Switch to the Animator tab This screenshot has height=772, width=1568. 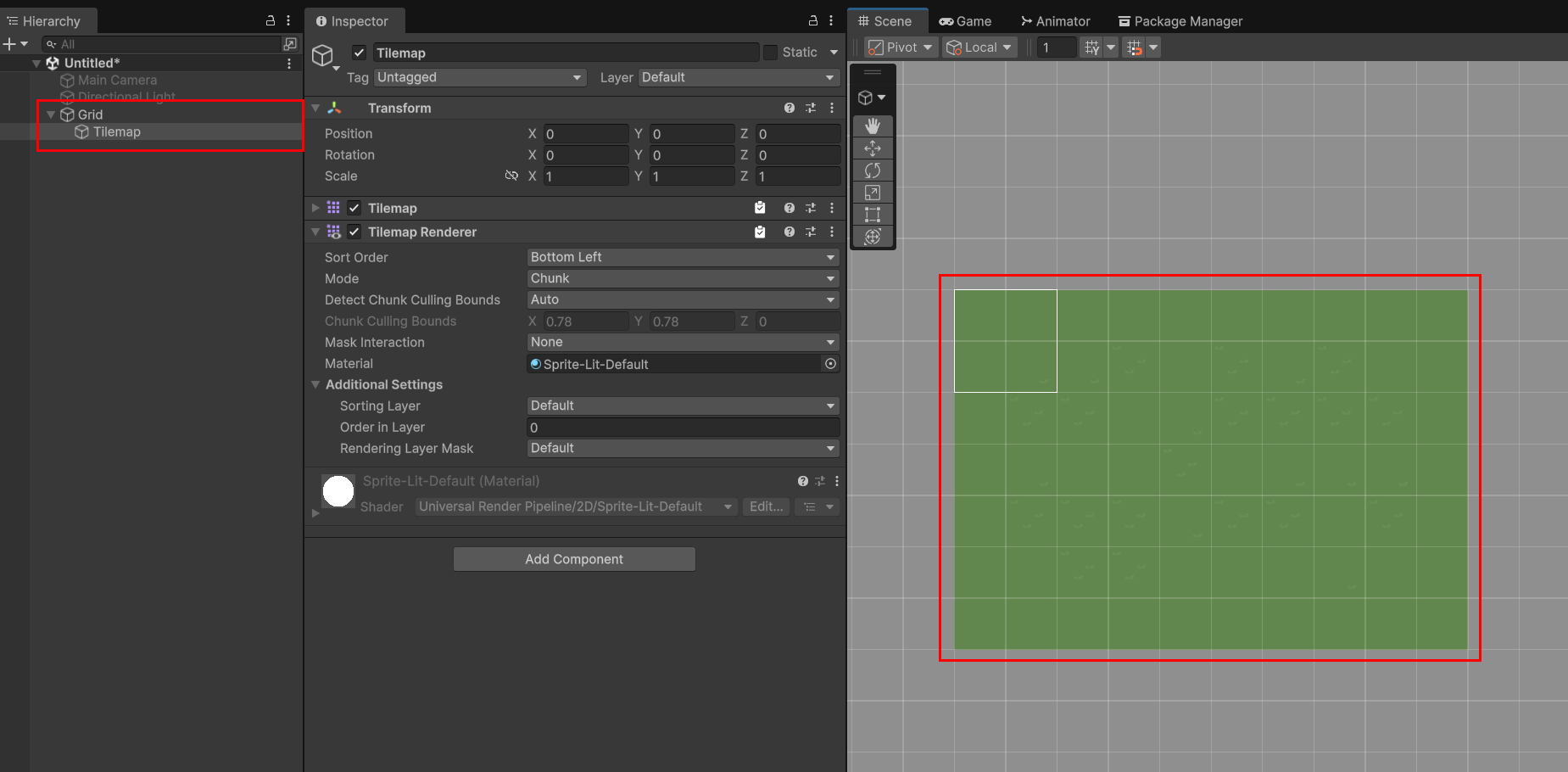pos(1056,21)
